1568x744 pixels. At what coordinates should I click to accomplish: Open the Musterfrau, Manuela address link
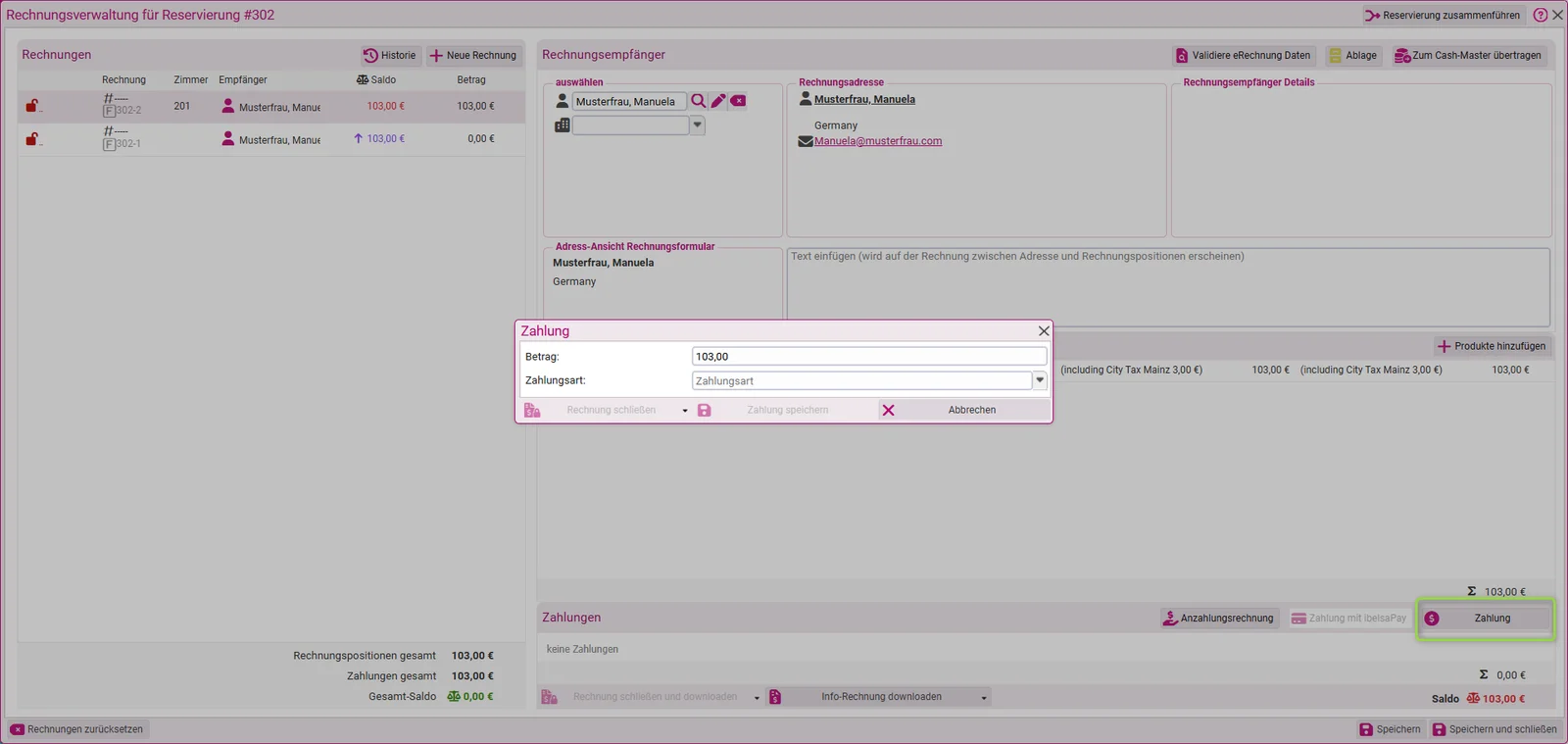864,99
